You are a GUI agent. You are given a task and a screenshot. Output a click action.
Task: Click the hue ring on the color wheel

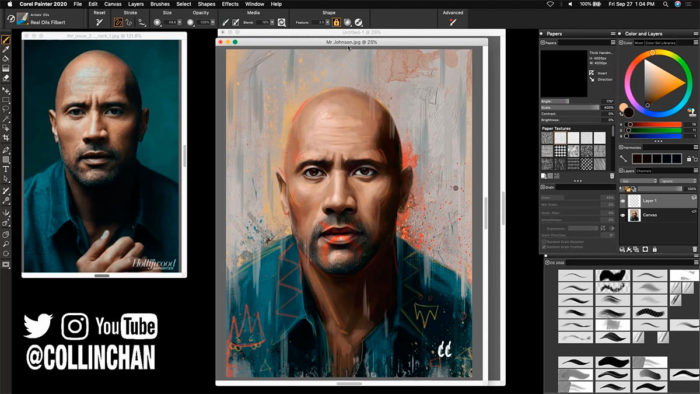pos(658,83)
